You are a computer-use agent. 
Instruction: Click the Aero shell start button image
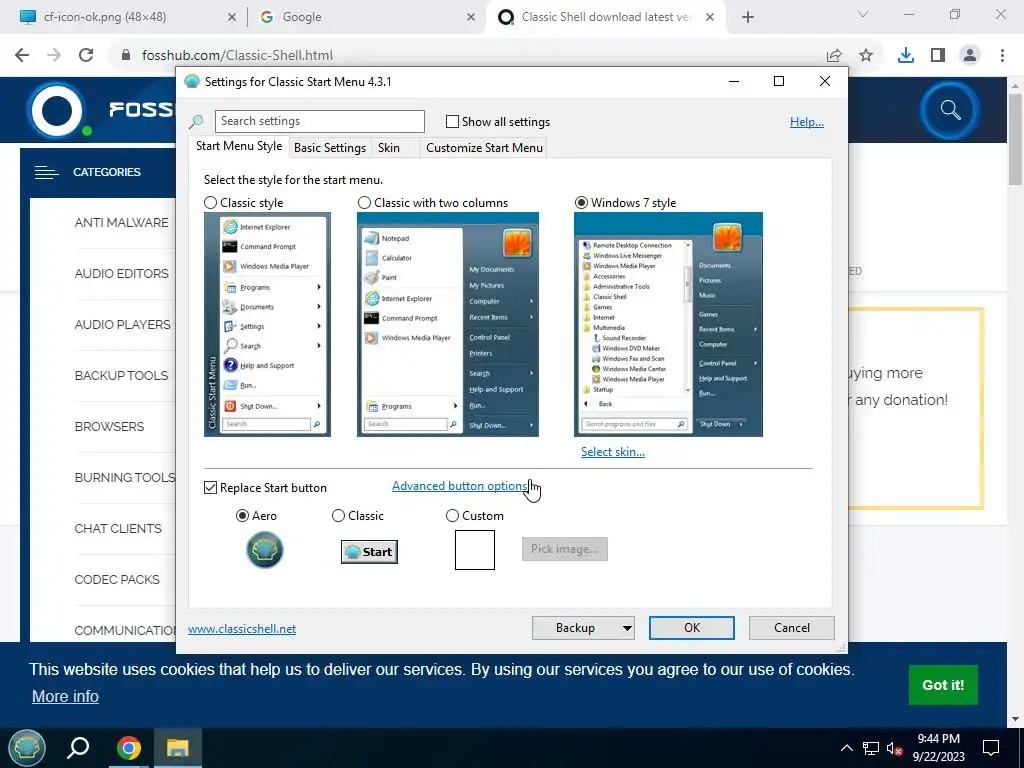pos(264,549)
